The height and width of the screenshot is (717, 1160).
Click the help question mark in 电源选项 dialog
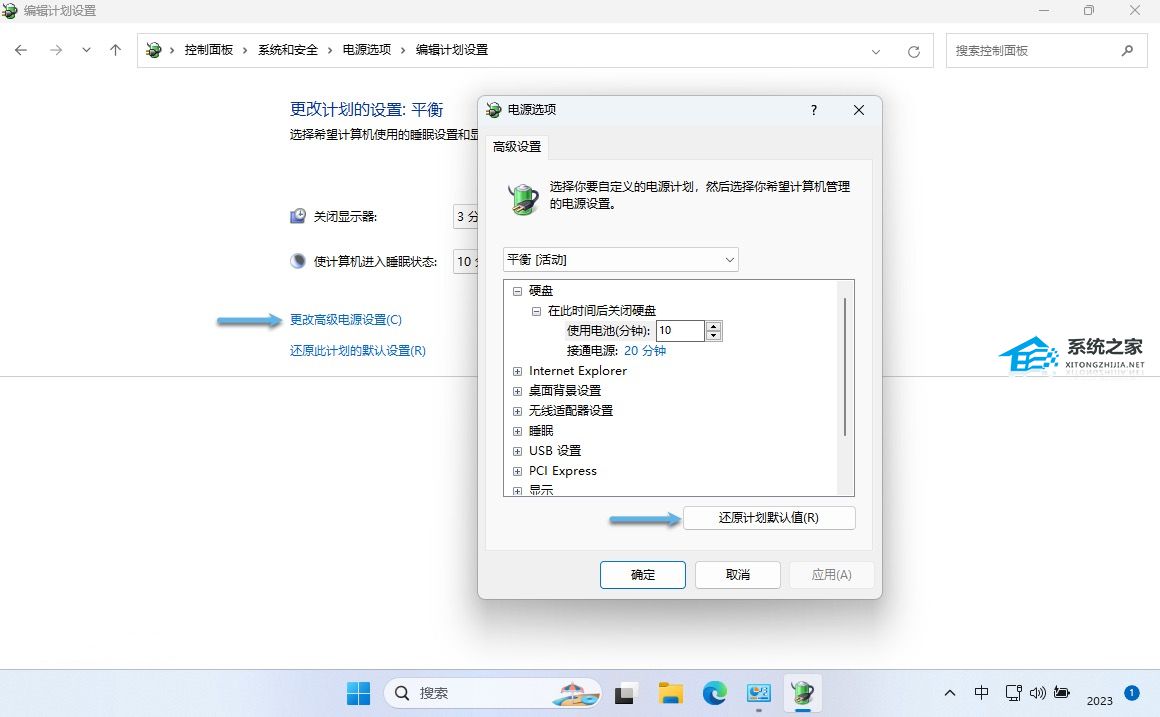(814, 110)
